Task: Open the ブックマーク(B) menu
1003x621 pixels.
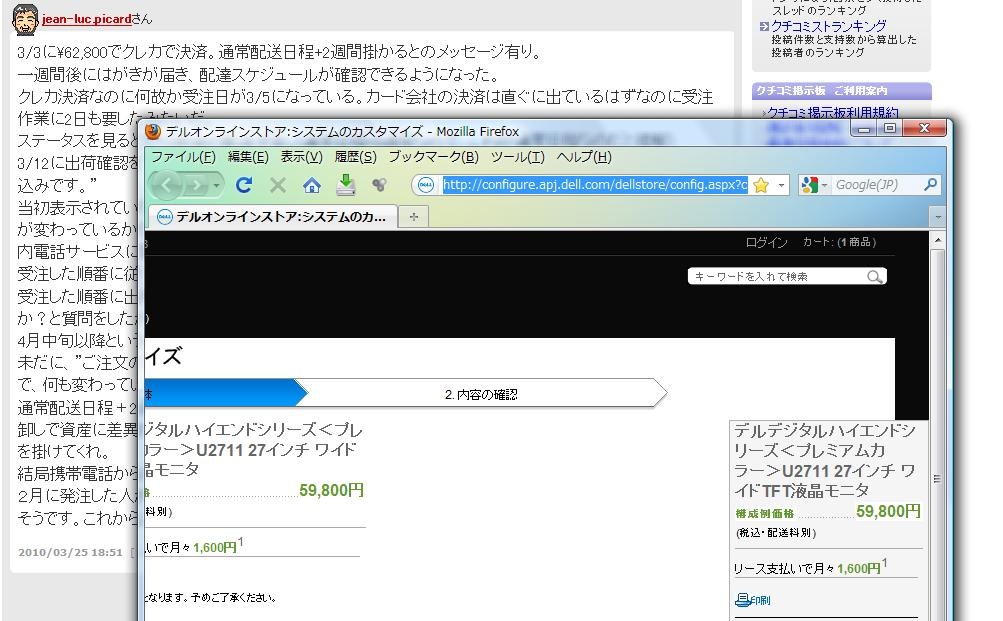Action: [433, 157]
